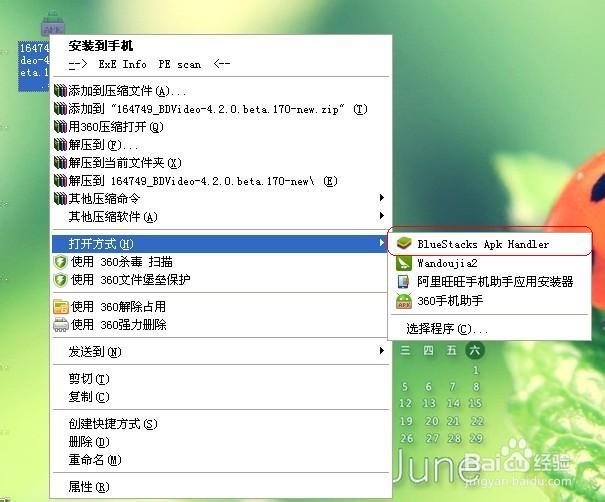
Task: Open with 阿里旺旺手机助手应用安装器
Action: click(x=489, y=282)
